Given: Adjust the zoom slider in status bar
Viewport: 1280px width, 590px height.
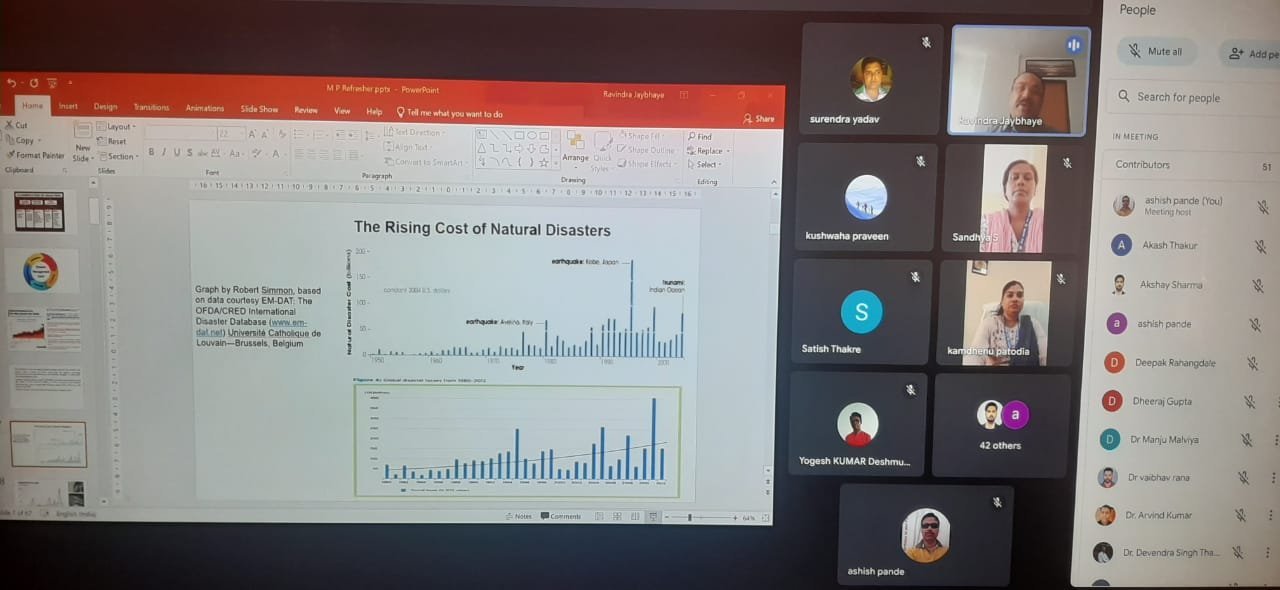Looking at the screenshot, I should pos(691,518).
